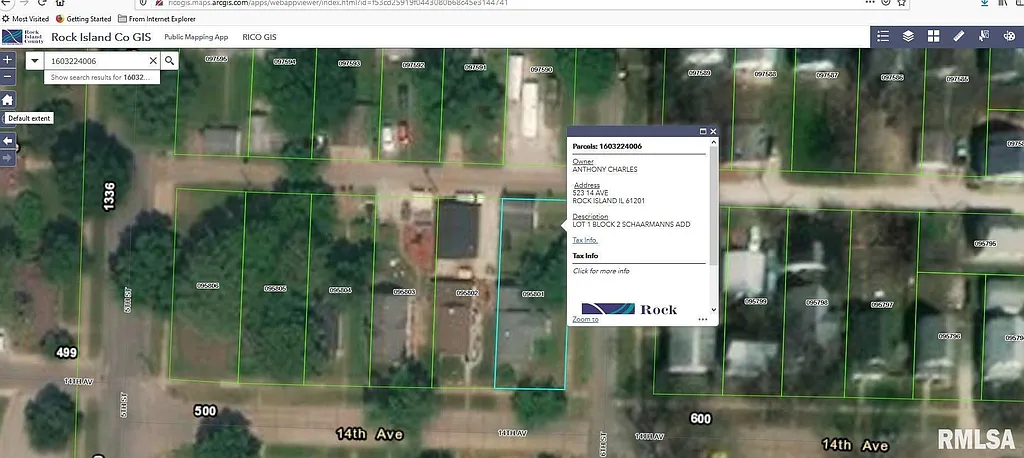Select the Measurement ruler tool

coord(958,37)
